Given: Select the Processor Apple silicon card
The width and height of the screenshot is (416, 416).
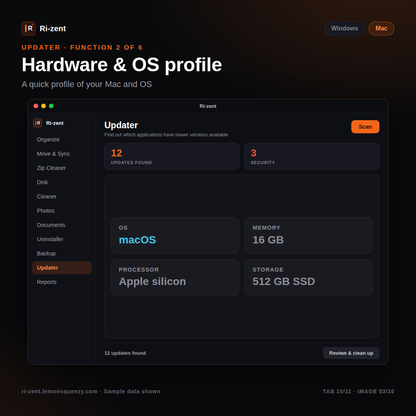Looking at the screenshot, I should coord(175,277).
